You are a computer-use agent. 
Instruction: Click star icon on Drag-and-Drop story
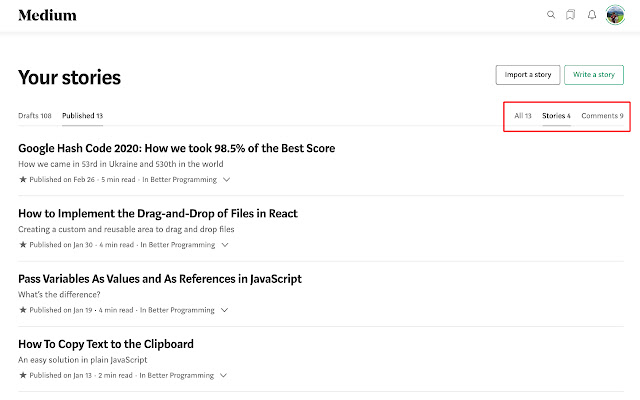tap(22, 245)
